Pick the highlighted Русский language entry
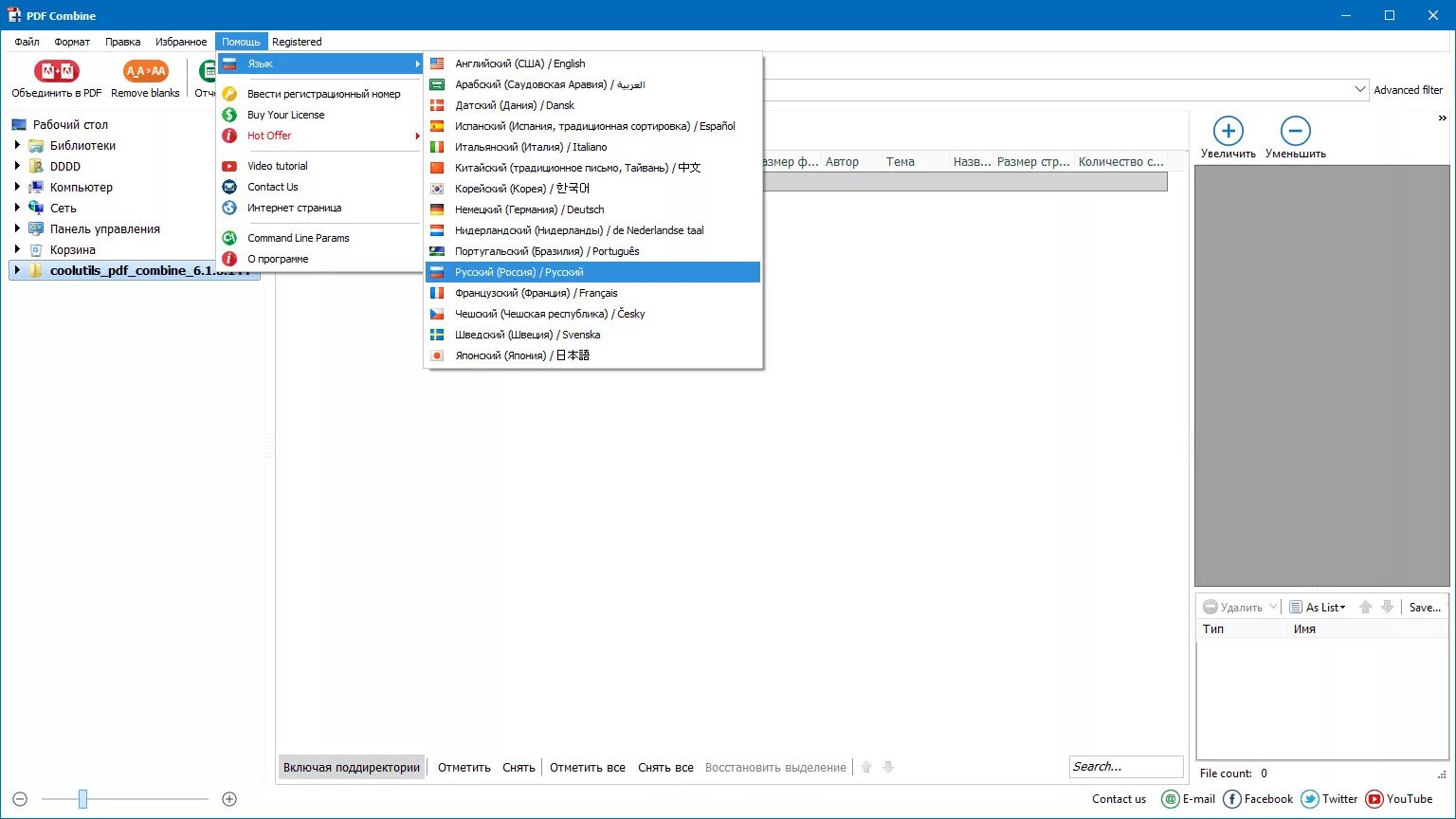 (592, 272)
